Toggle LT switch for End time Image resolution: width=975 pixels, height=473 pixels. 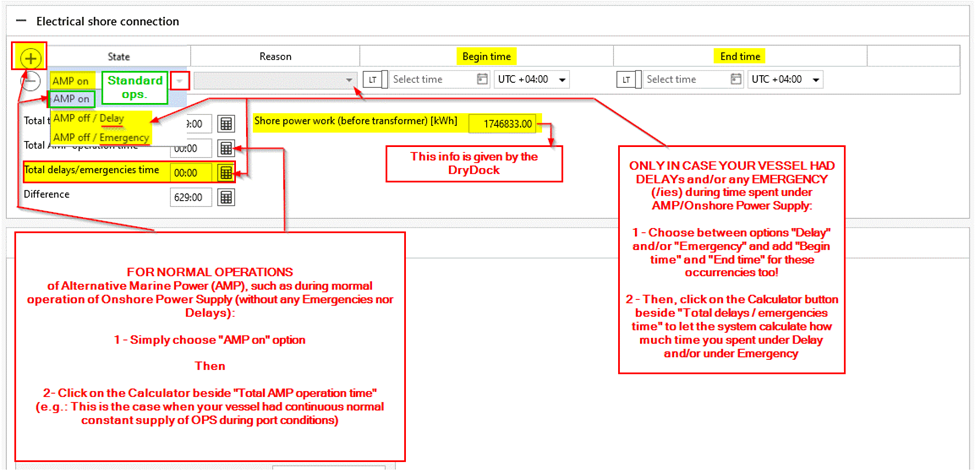[x=629, y=80]
